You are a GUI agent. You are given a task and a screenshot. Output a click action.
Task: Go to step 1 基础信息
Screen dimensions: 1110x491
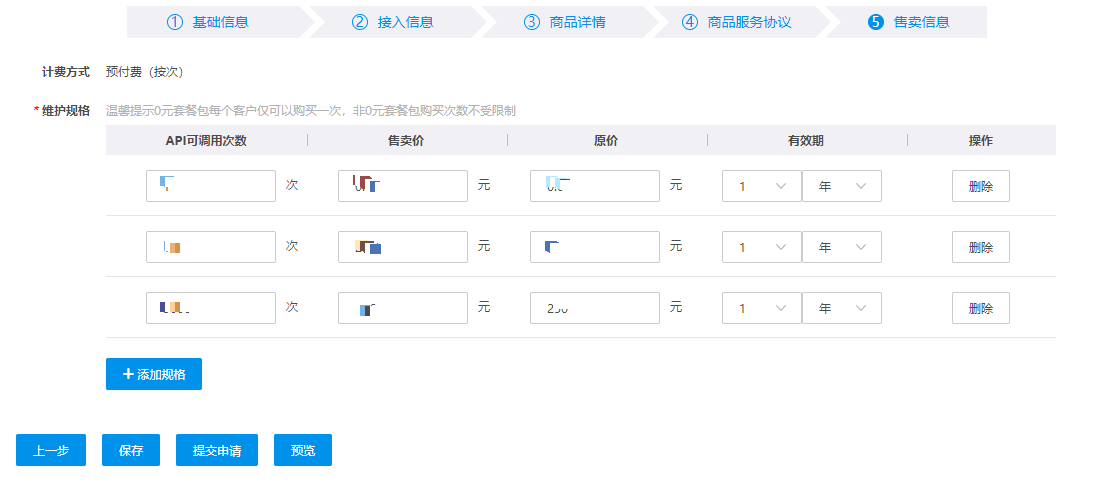click(208, 22)
